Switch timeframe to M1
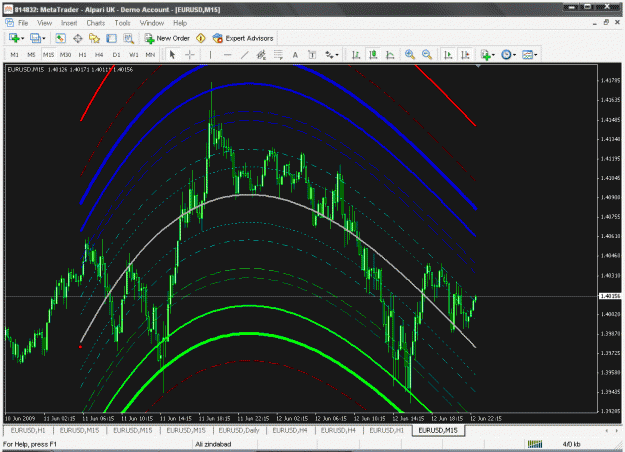 [x=14, y=55]
